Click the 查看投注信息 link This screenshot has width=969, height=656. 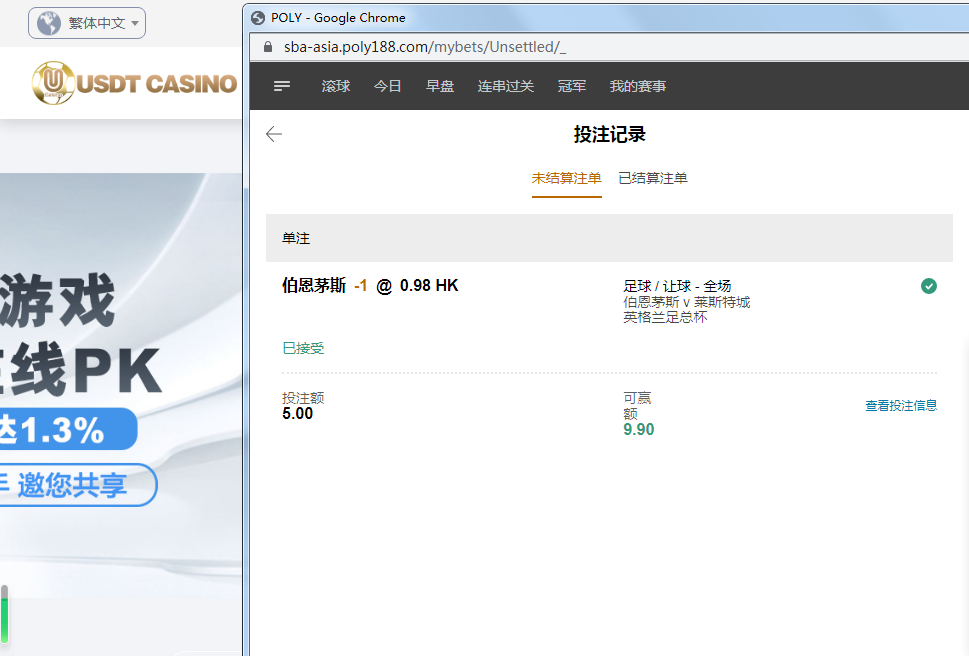pyautogui.click(x=901, y=406)
